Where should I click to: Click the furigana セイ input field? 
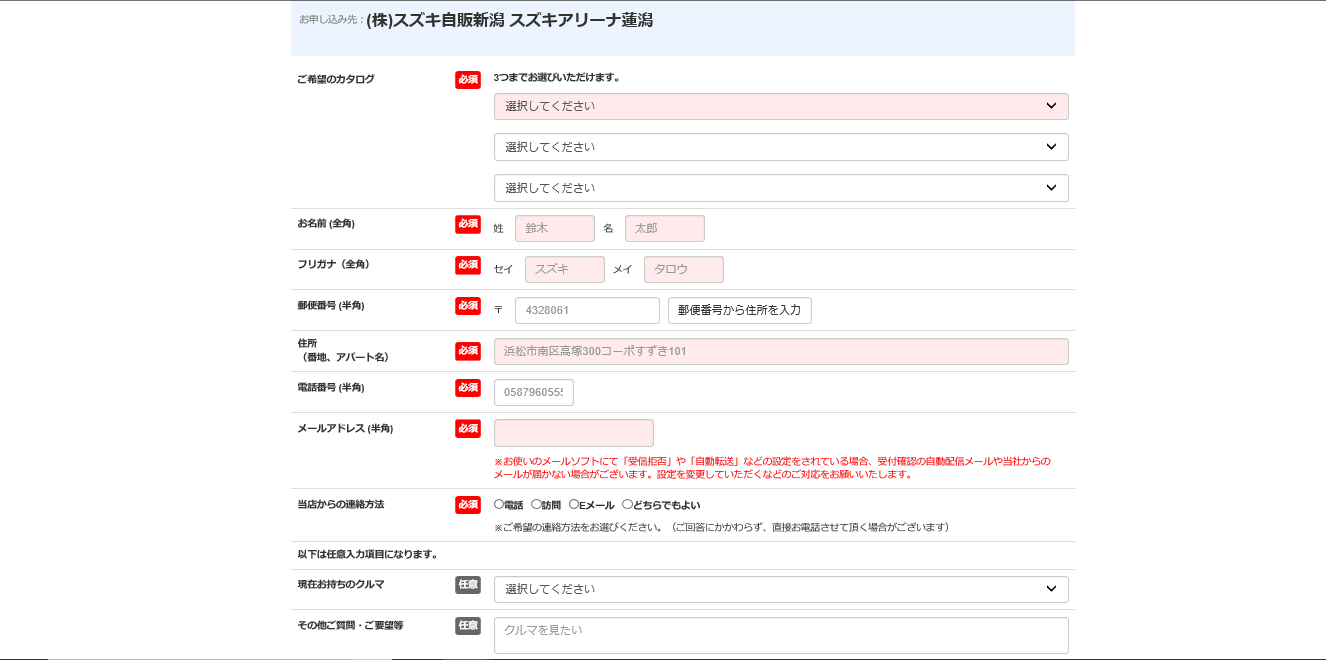564,269
